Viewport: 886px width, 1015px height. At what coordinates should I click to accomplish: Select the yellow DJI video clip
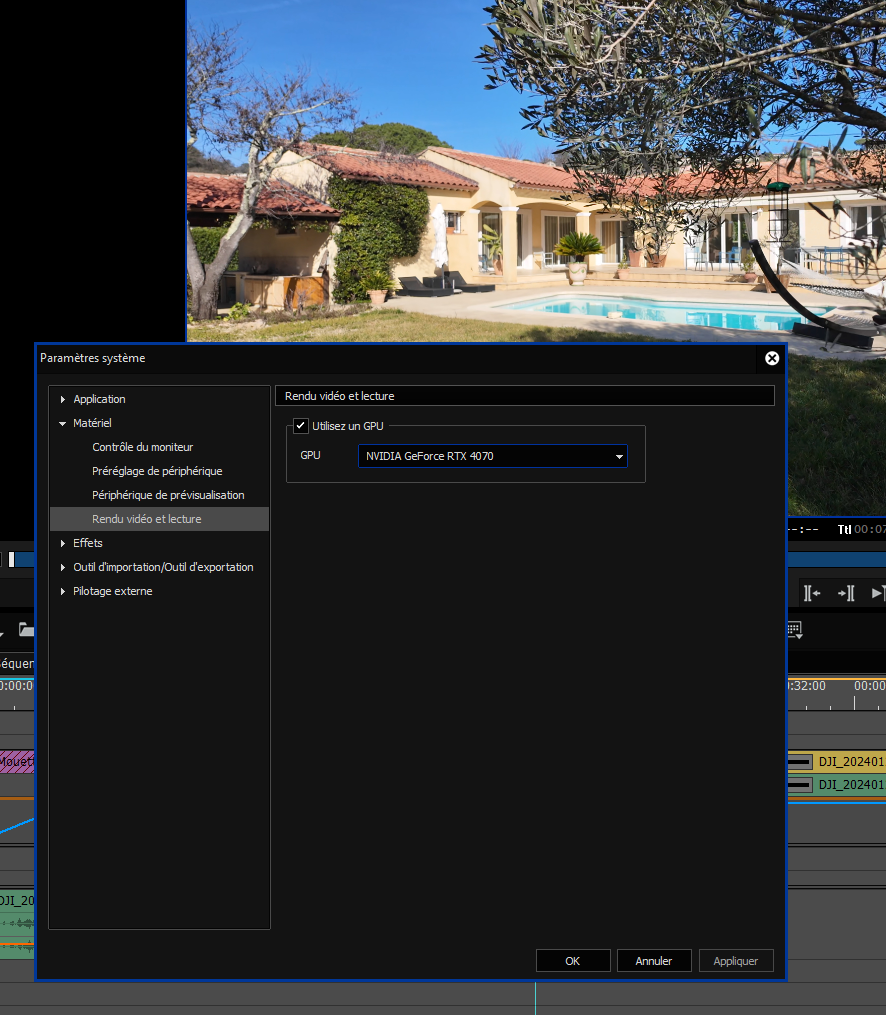850,761
